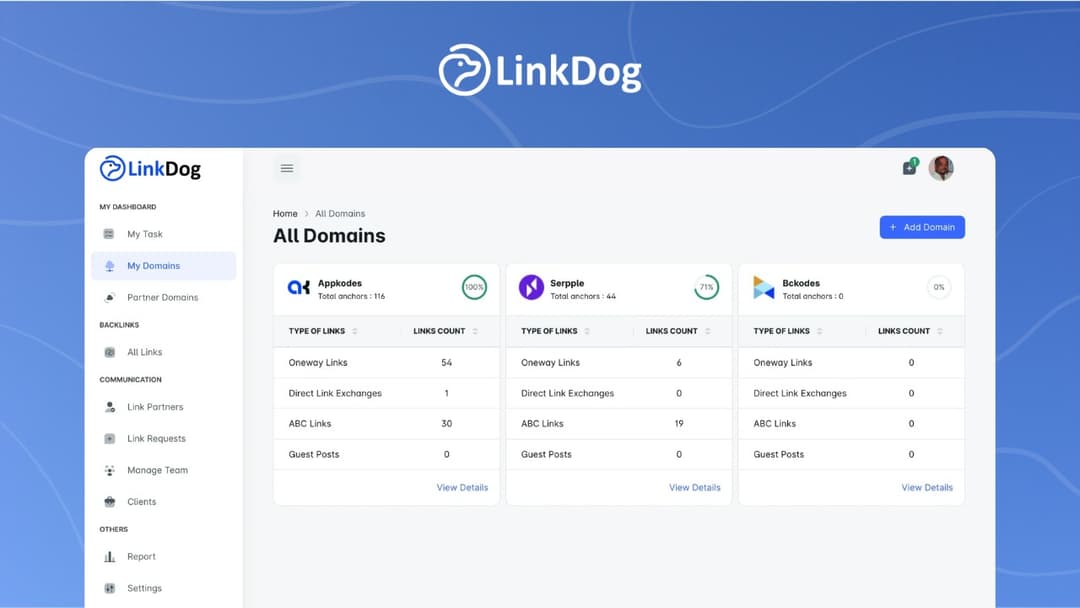Open the Report icon under Others
Screen dimensions: 1080x608
tap(110, 556)
